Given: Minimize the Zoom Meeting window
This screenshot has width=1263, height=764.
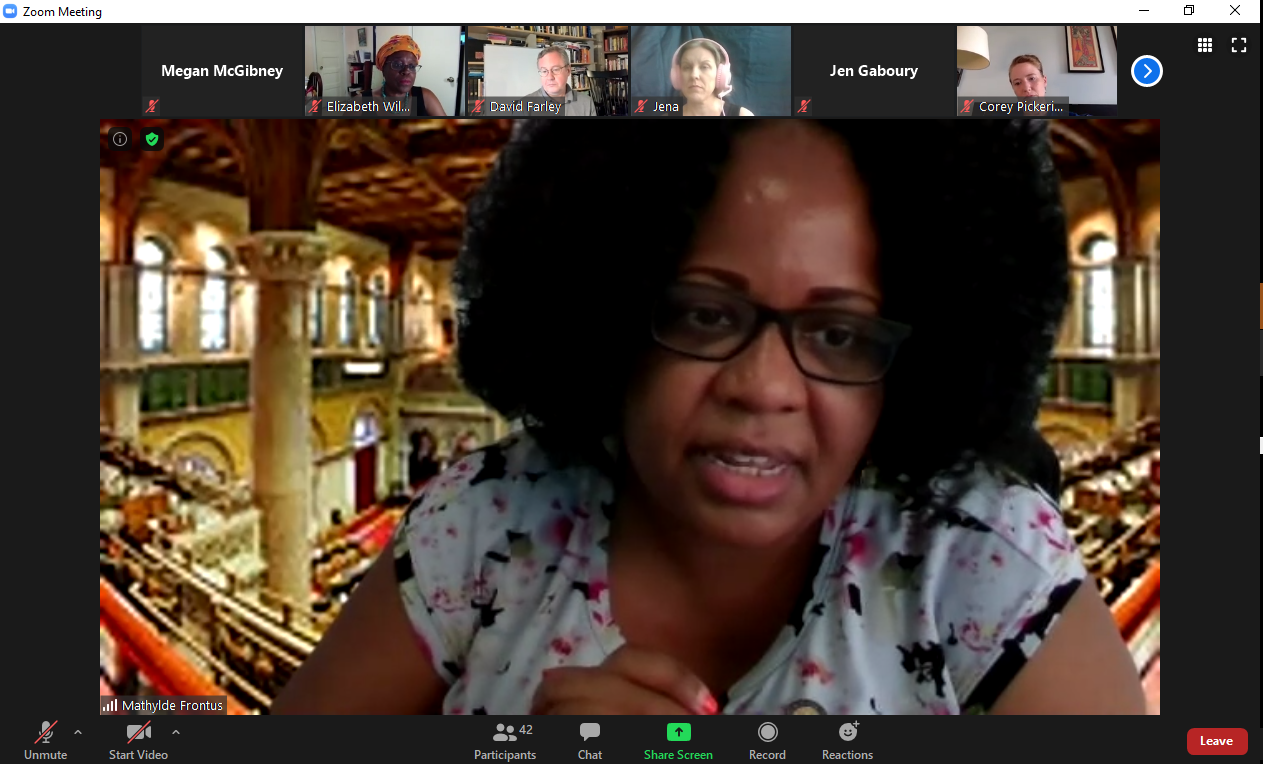Looking at the screenshot, I should click(x=1145, y=11).
